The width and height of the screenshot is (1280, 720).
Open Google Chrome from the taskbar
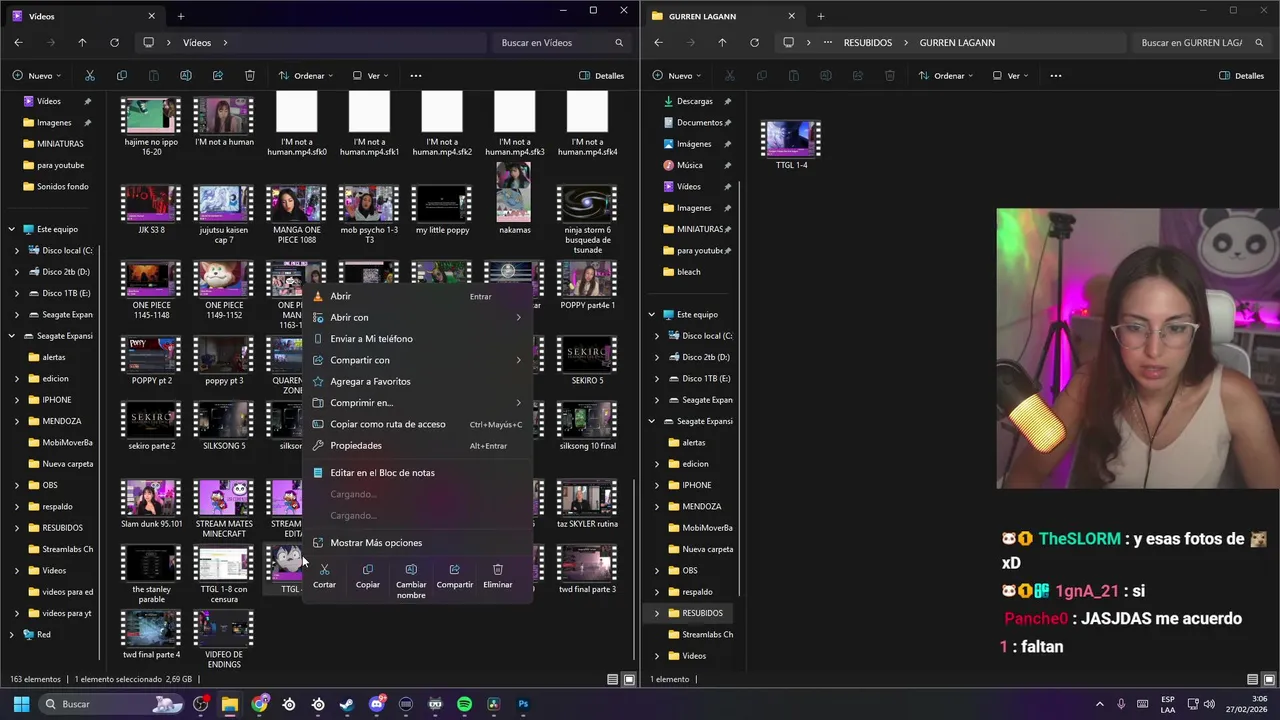pyautogui.click(x=260, y=704)
